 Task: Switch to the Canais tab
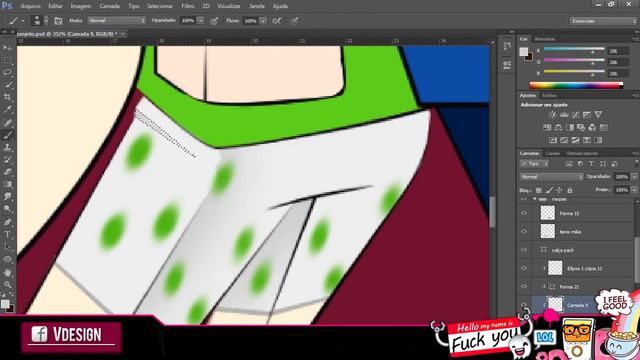[553, 153]
